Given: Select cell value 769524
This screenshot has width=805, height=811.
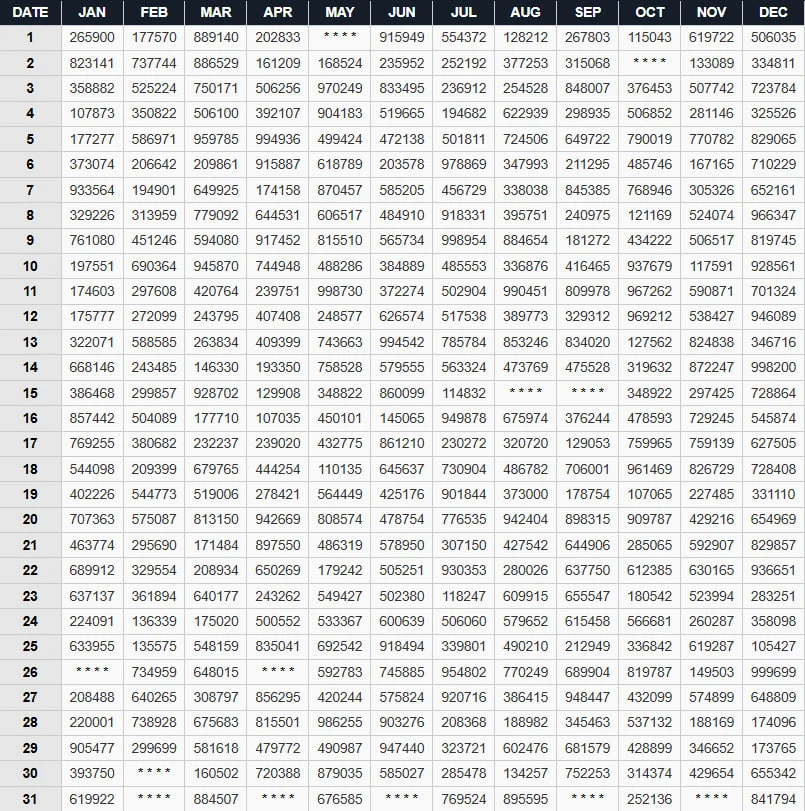Looking at the screenshot, I should click(x=464, y=799).
